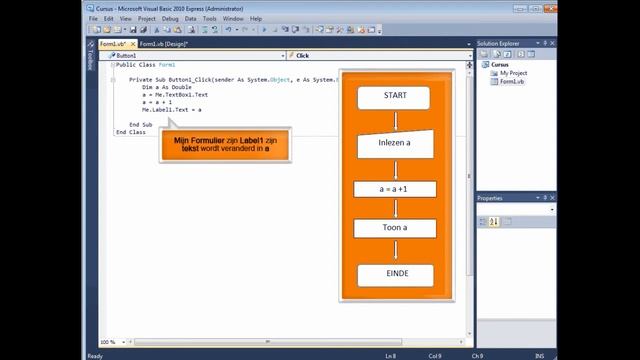Select My Project in Solution Explorer
Image resolution: width=640 pixels, height=360 pixels.
pos(513,73)
